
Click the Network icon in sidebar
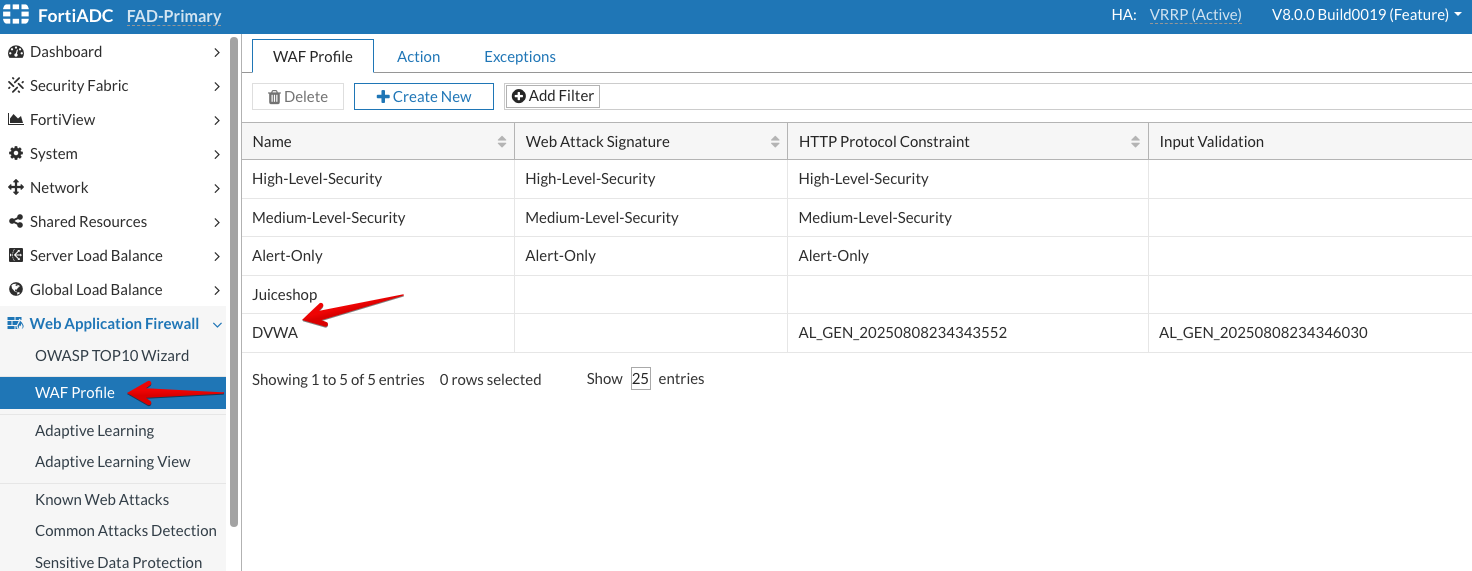(15, 188)
